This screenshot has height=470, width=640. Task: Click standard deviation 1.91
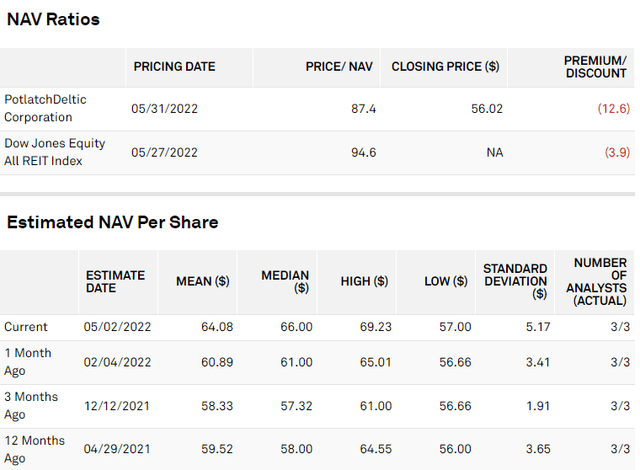click(x=538, y=406)
